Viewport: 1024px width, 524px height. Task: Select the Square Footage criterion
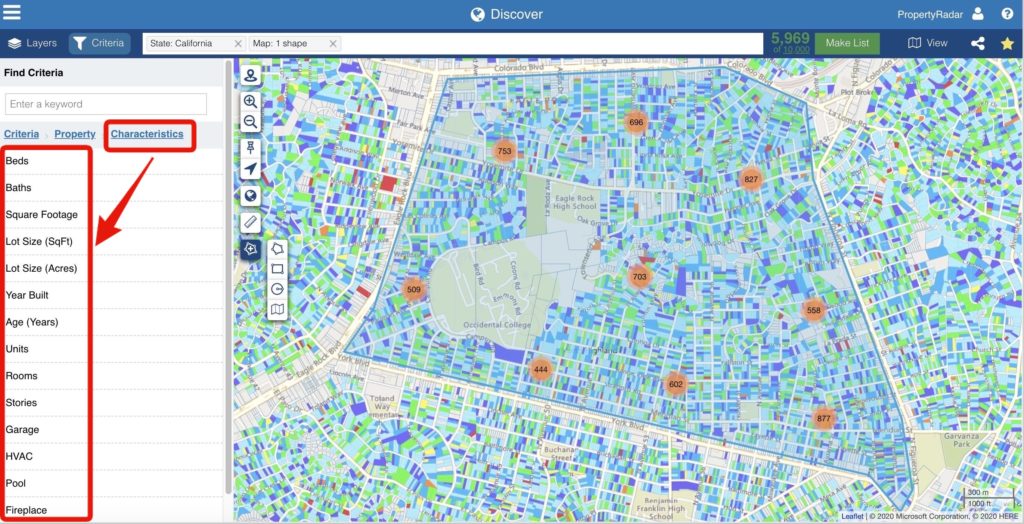pyautogui.click(x=112, y=214)
